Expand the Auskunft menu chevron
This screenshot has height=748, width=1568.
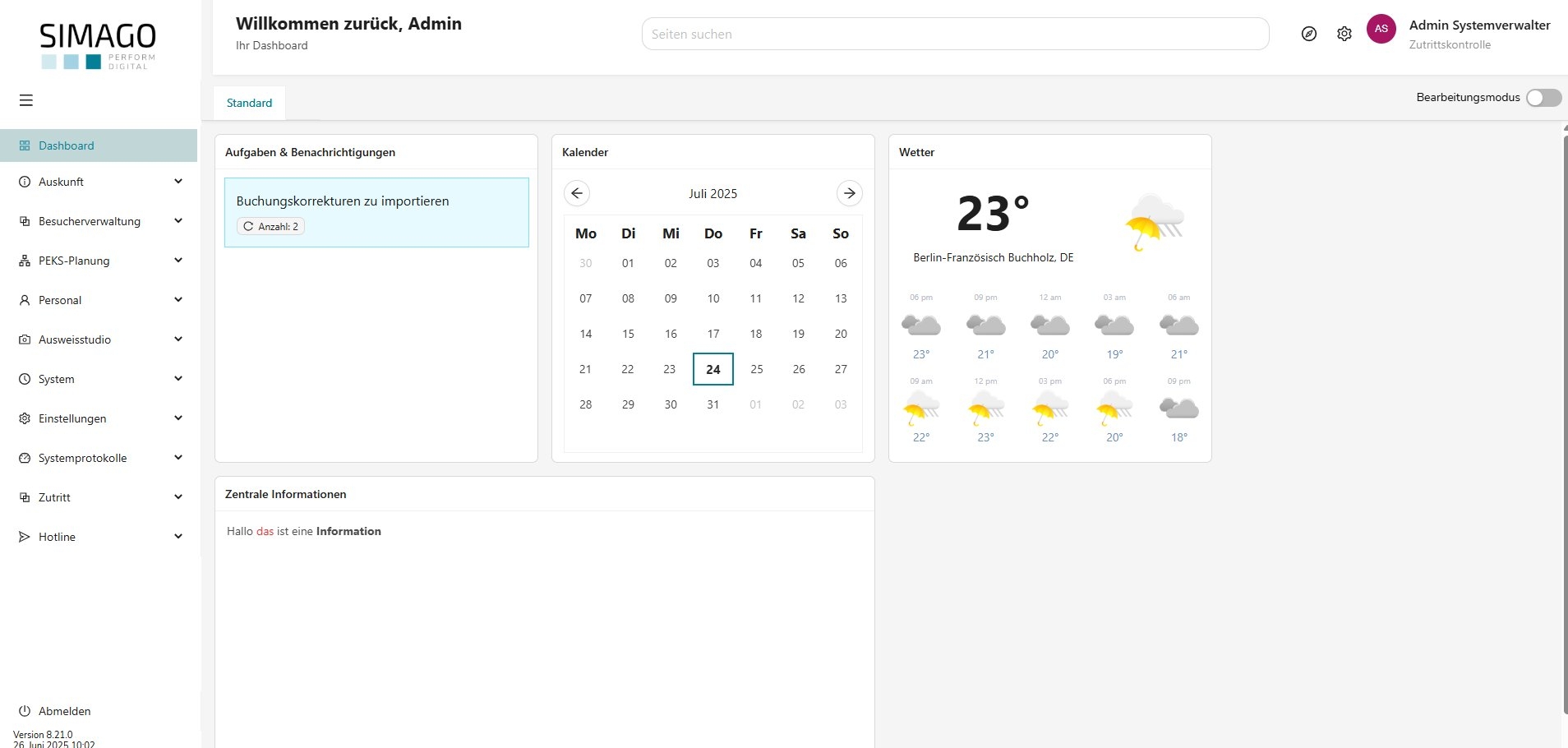pyautogui.click(x=178, y=182)
